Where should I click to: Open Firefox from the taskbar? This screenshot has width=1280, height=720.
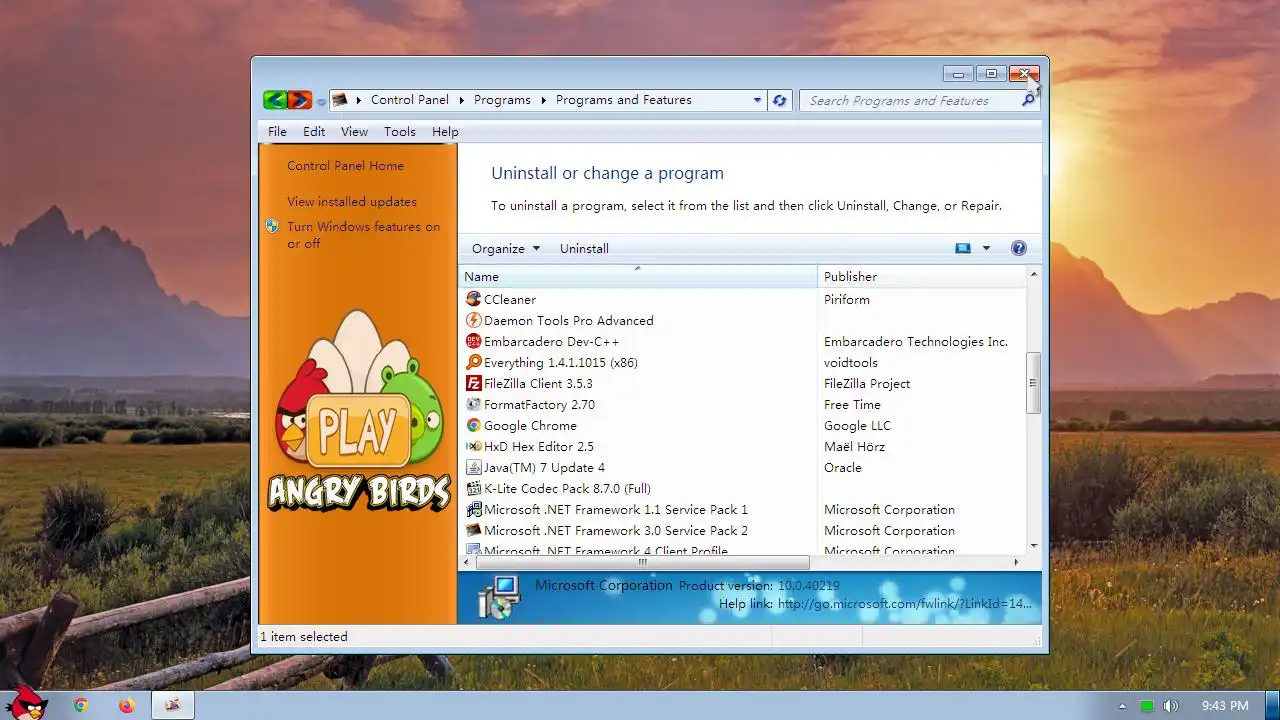[126, 705]
